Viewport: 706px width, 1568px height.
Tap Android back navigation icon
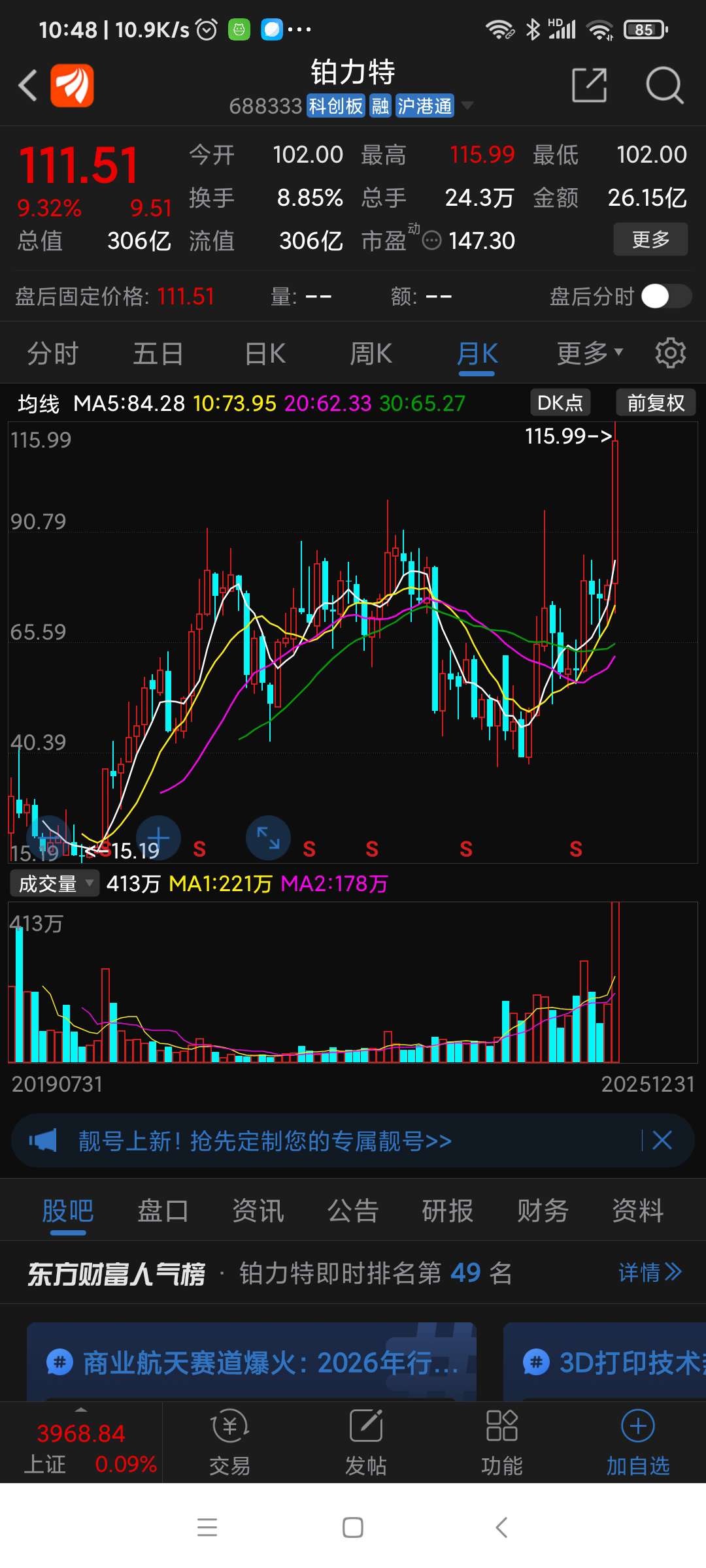point(501,1527)
